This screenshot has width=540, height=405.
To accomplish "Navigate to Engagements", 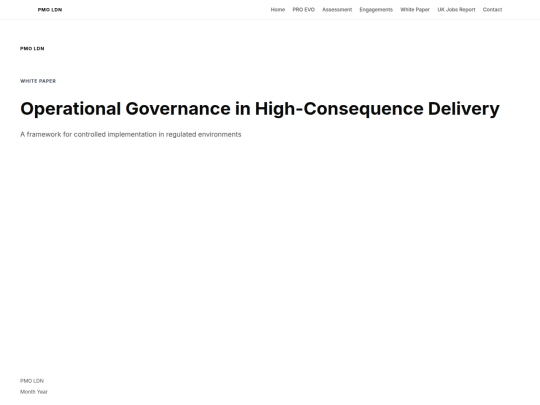I will click(376, 10).
